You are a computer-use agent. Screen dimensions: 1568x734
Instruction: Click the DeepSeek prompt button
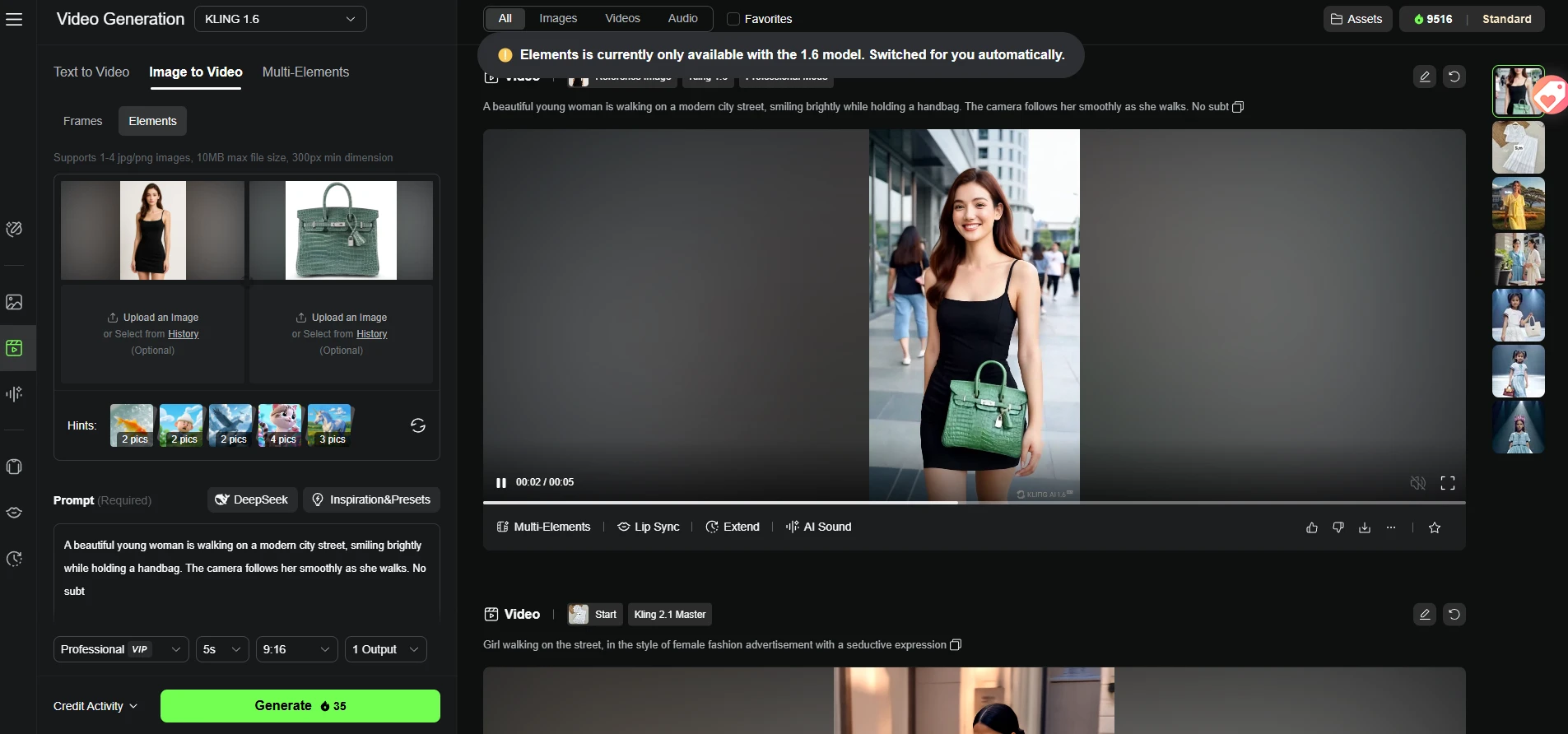[252, 499]
